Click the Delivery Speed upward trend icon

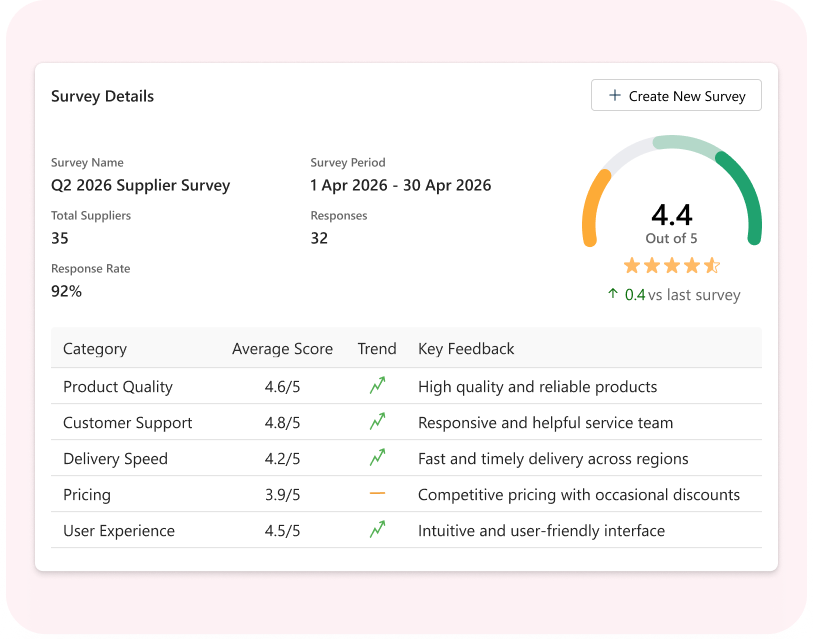(x=377, y=457)
